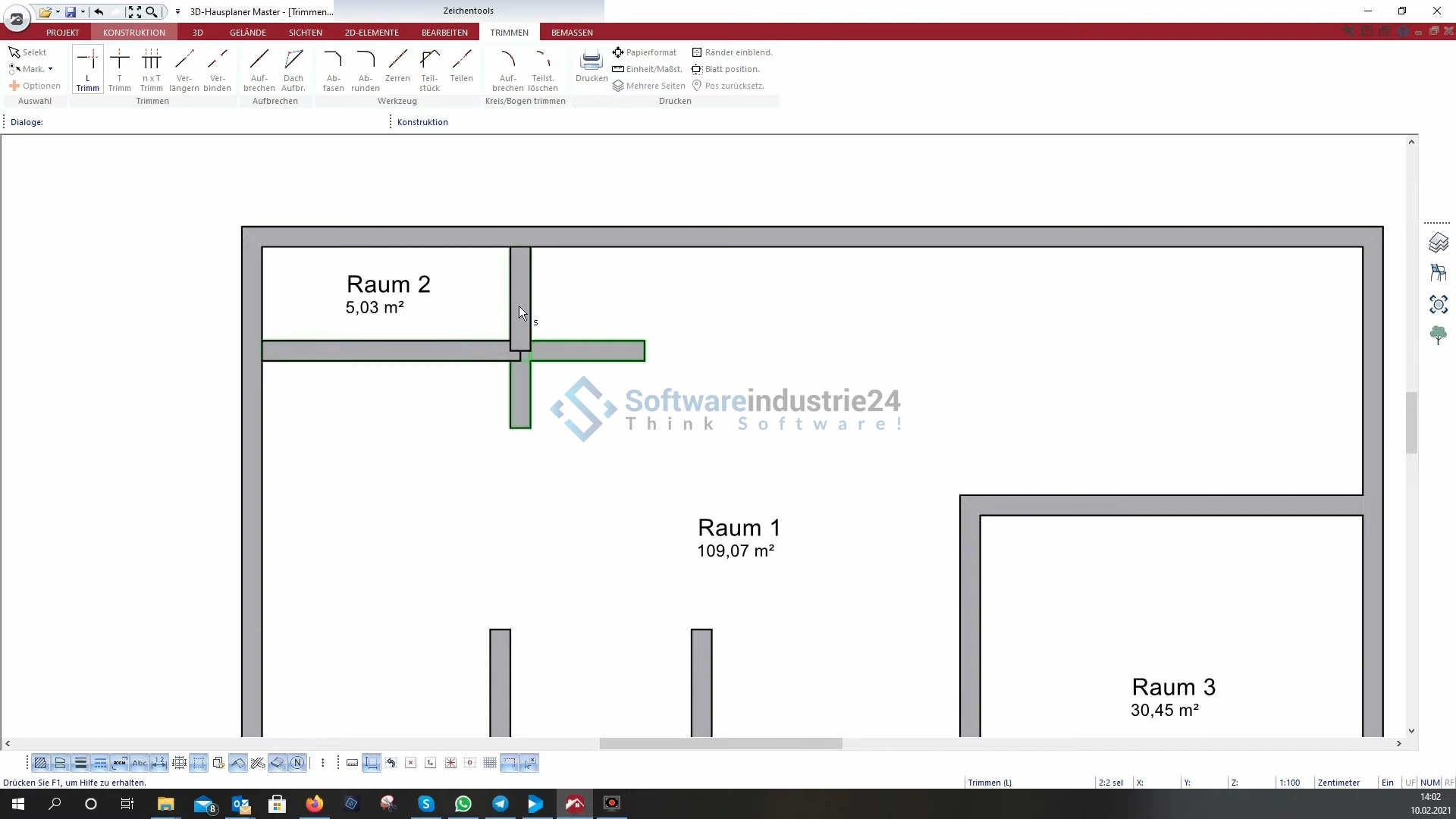Viewport: 1456px width, 819px height.
Task: Activate the n x T Trimm tool
Action: pyautogui.click(x=151, y=70)
